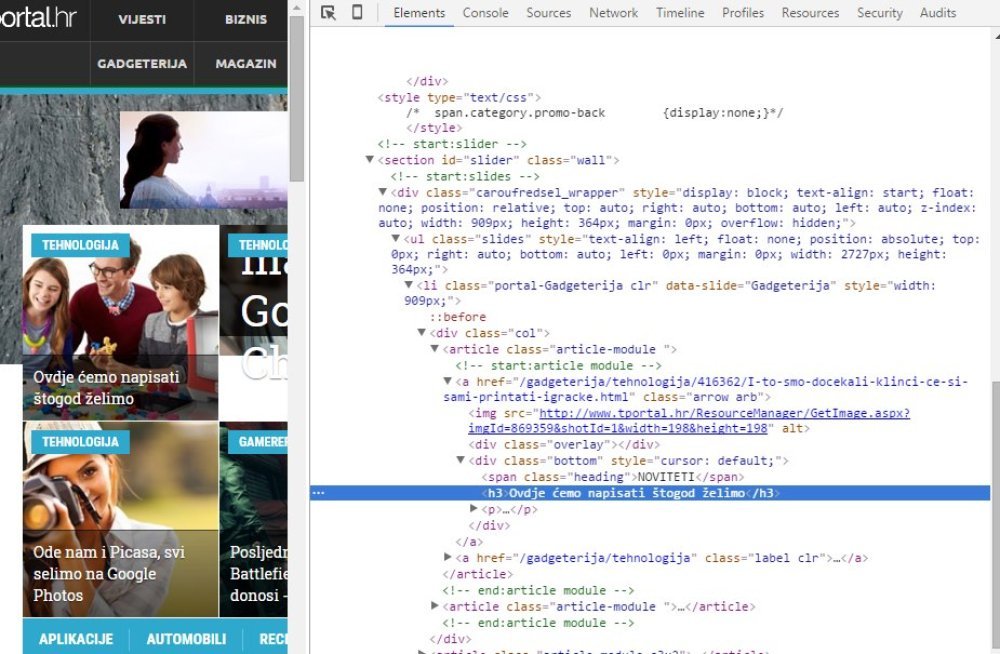This screenshot has width=1000, height=654.
Task: Select the ::before pseudo-element row
Action: pos(457,317)
